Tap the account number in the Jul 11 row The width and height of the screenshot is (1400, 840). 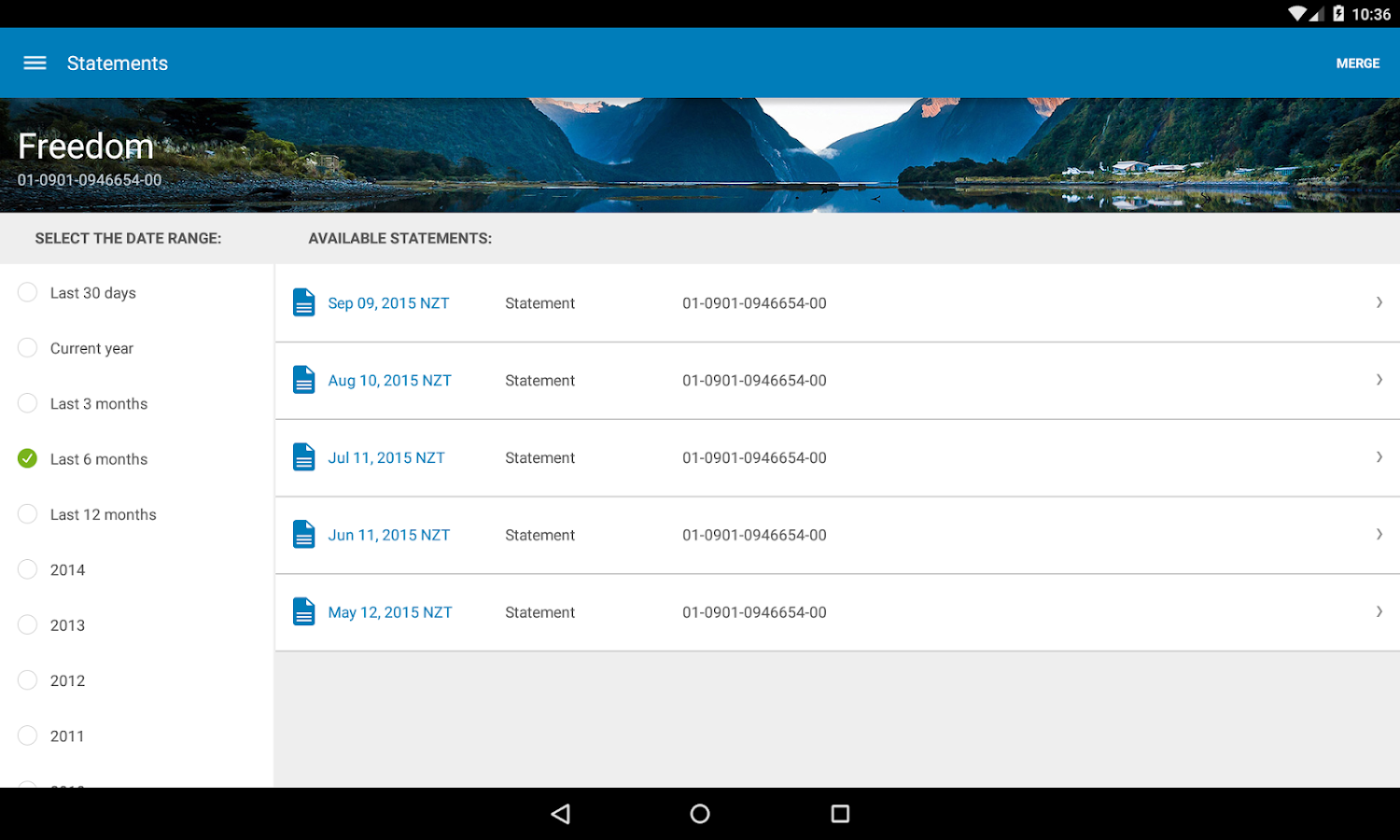[x=754, y=458]
